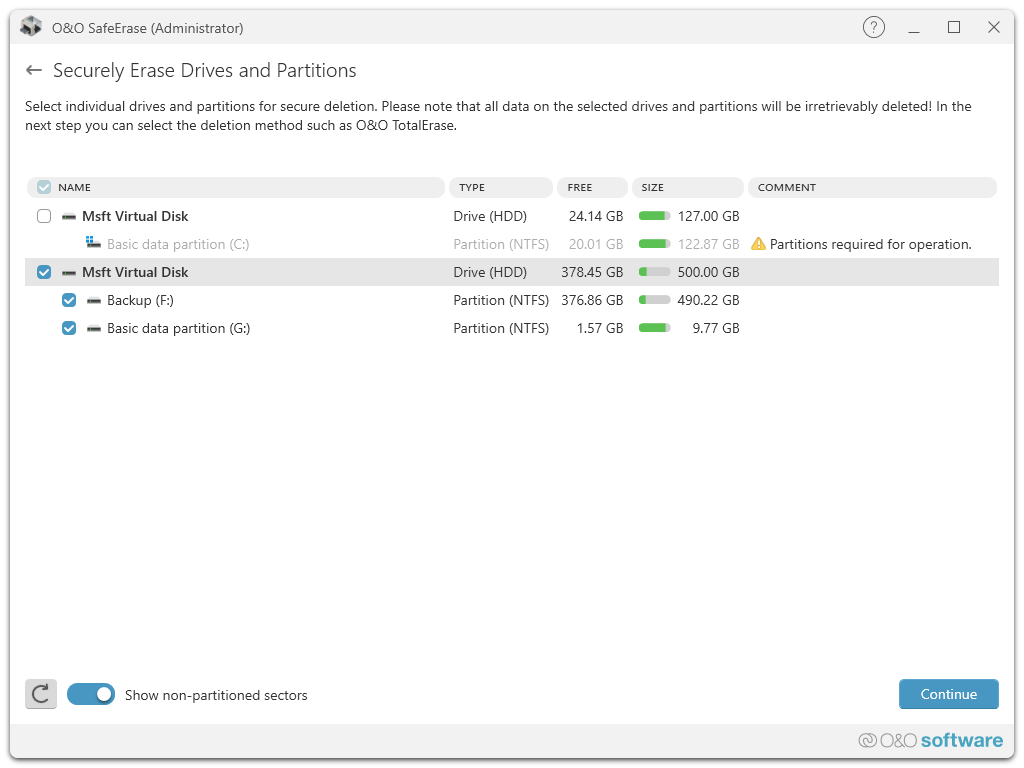Check the 127.00 GB Msft Virtual Disk

tap(44, 216)
